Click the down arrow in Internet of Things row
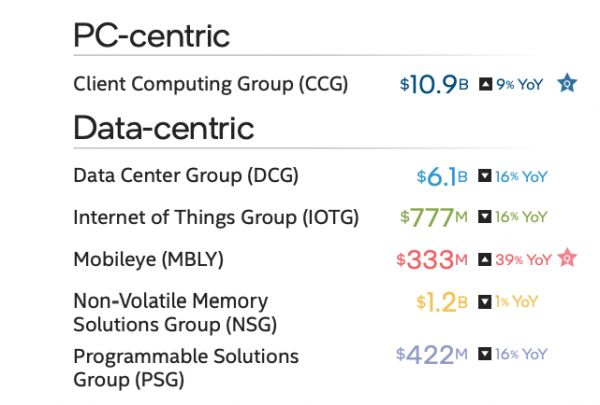600x405 pixels. click(x=486, y=217)
